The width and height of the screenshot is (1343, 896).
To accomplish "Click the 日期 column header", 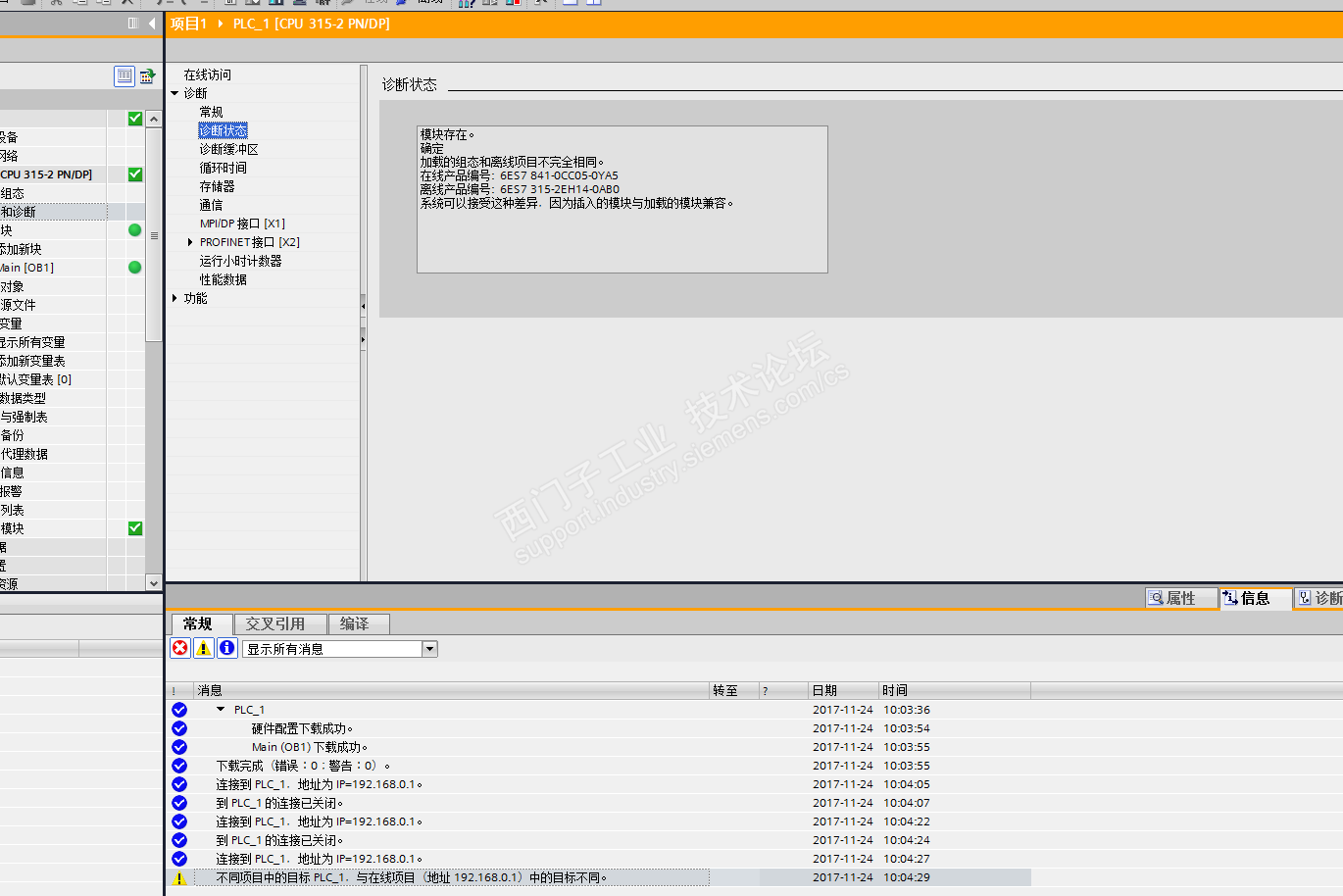I will pyautogui.click(x=843, y=690).
